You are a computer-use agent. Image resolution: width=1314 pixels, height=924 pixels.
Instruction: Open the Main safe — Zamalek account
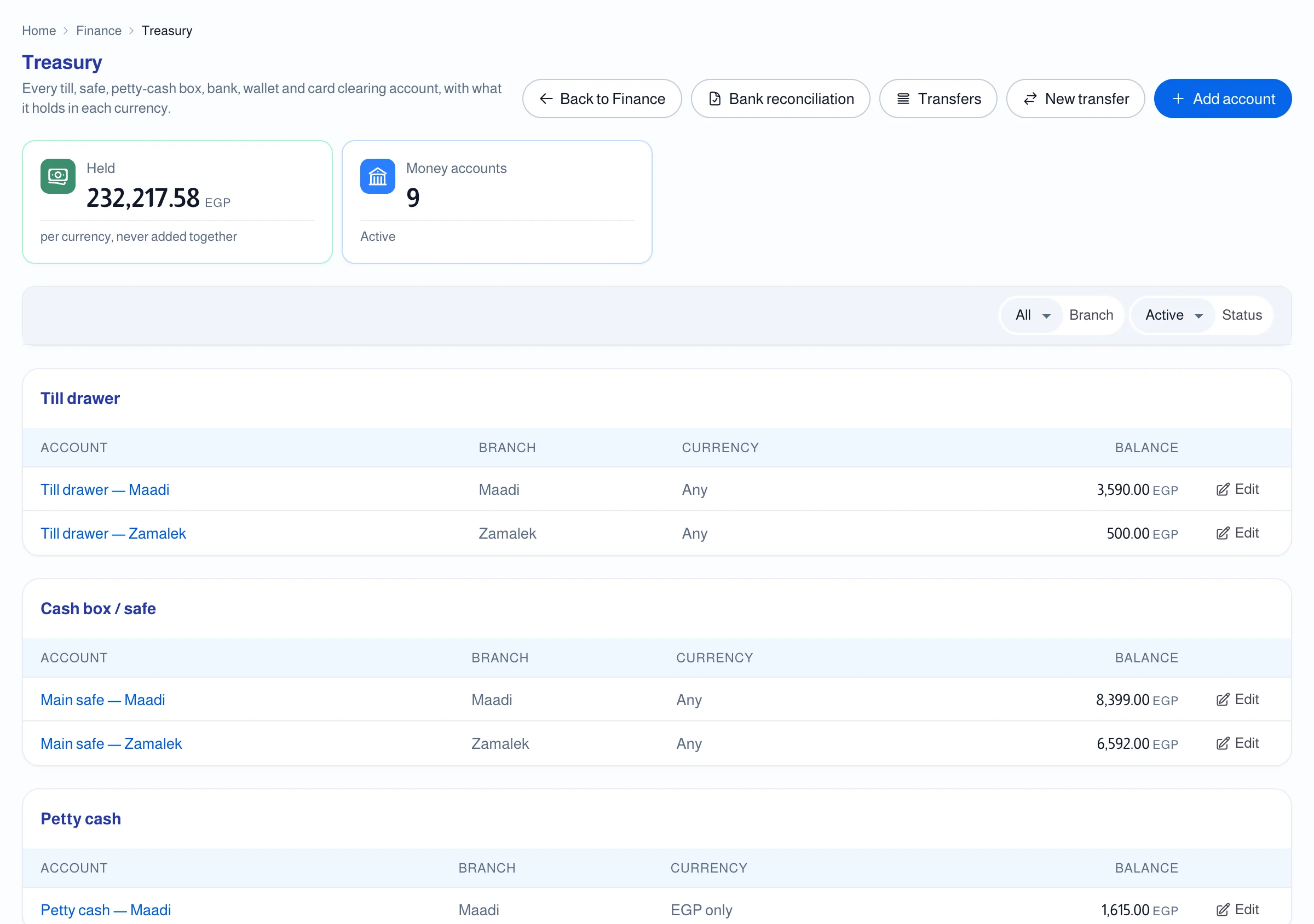tap(111, 743)
